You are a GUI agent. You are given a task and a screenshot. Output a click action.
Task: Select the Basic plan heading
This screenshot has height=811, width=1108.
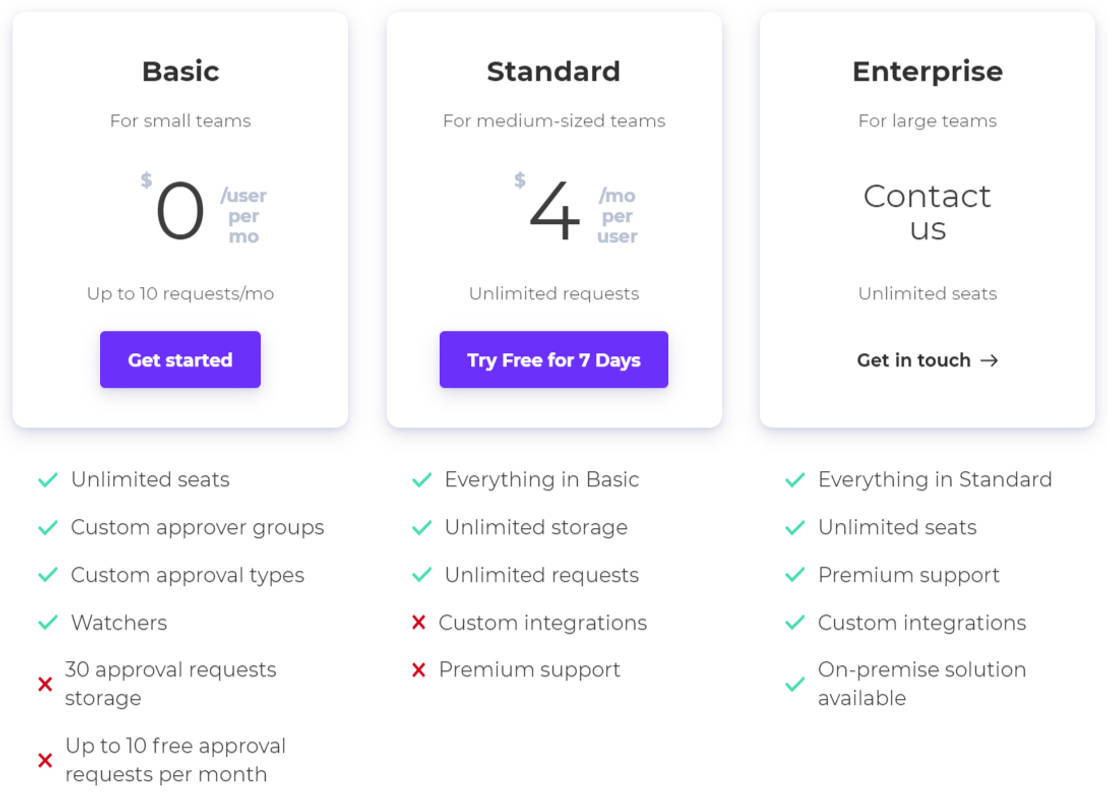[180, 71]
